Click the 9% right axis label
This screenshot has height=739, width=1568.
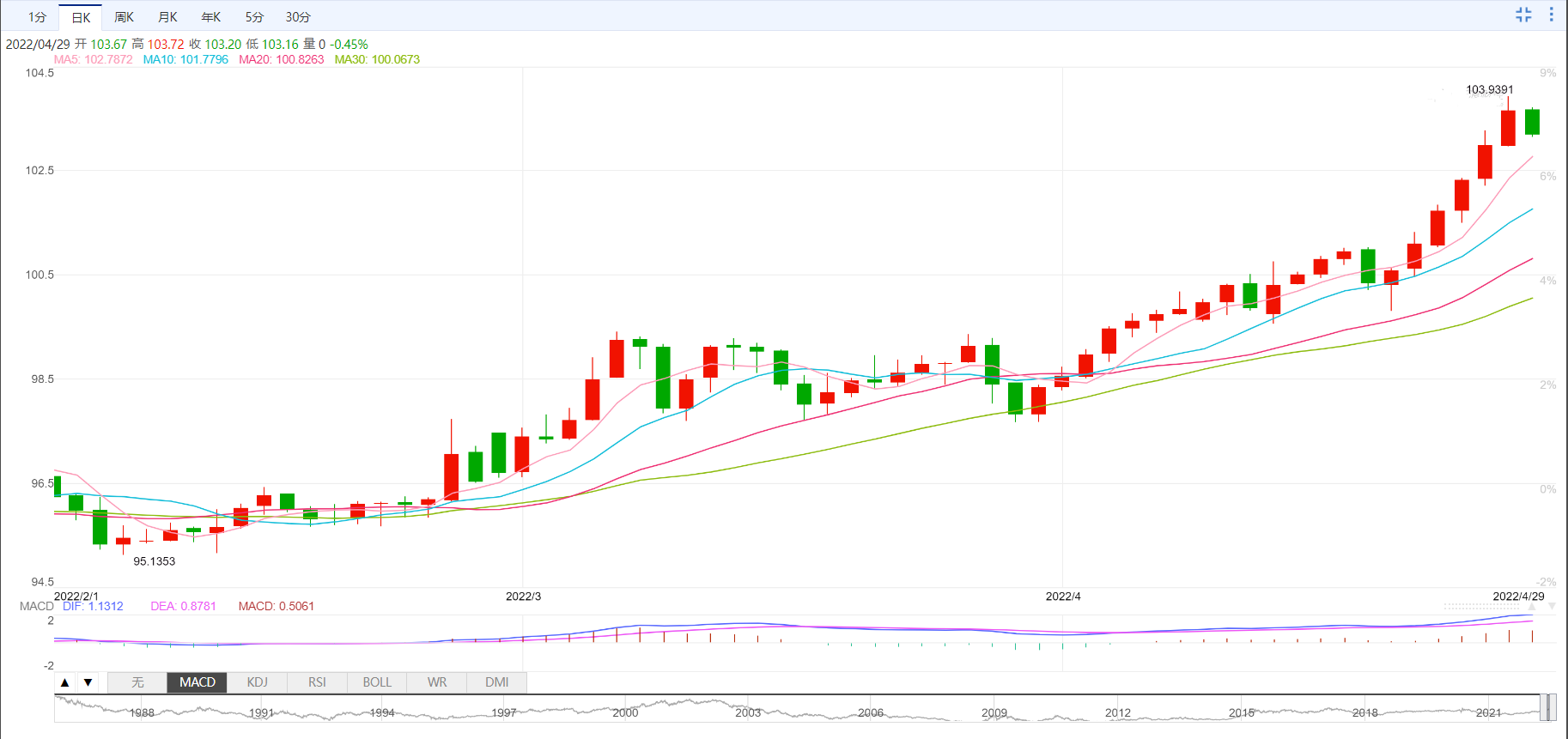(1547, 73)
